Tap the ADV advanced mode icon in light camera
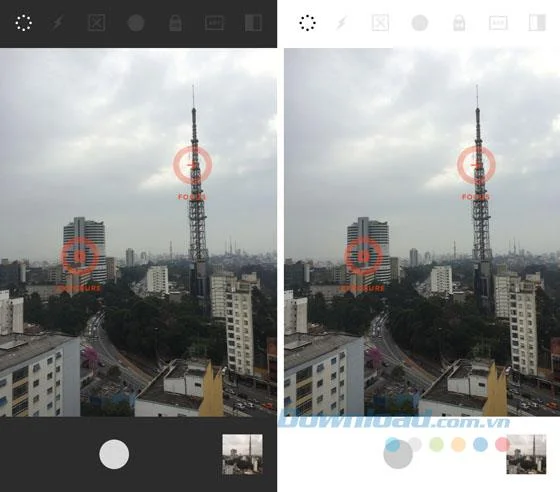Screen dimensions: 560x492 click(x=498, y=23)
